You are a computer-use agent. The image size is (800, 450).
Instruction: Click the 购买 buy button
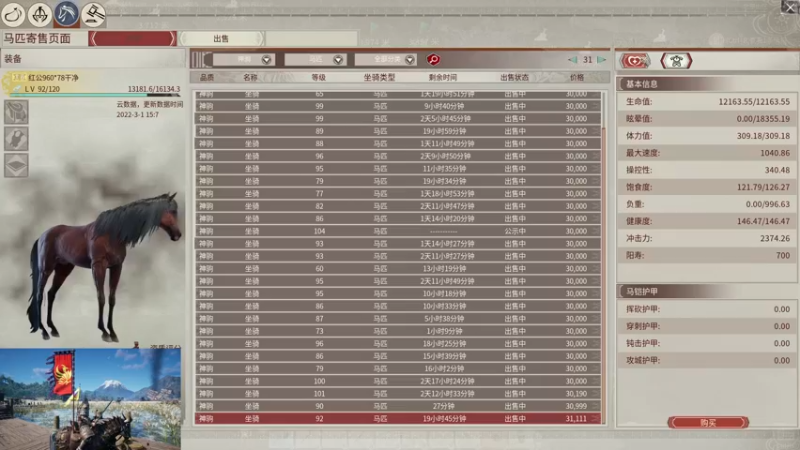(x=708, y=422)
